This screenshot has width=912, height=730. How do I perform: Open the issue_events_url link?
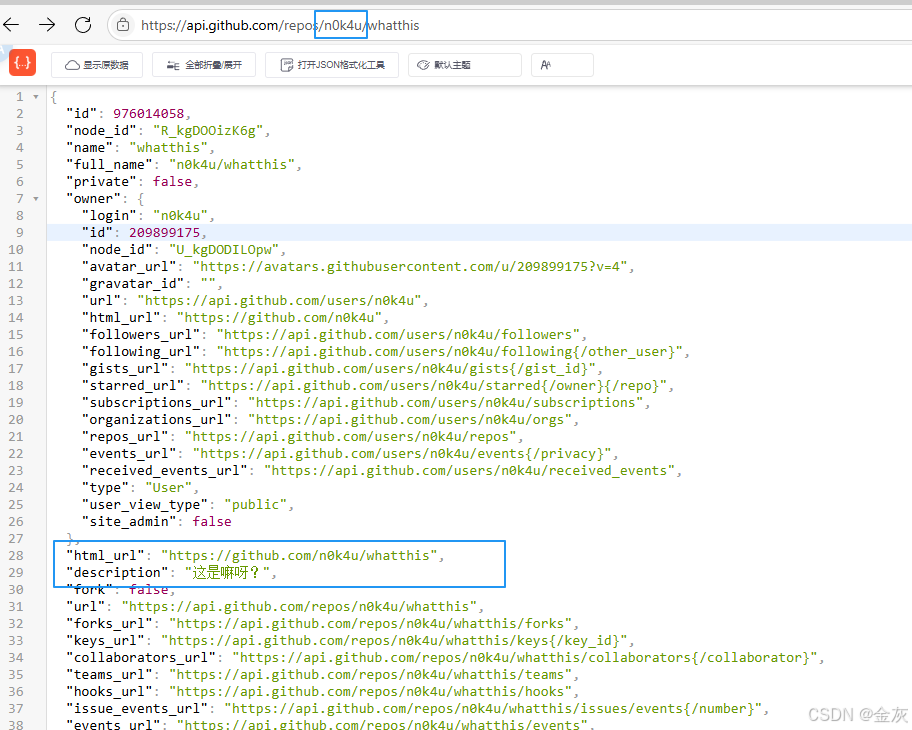tap(493, 708)
